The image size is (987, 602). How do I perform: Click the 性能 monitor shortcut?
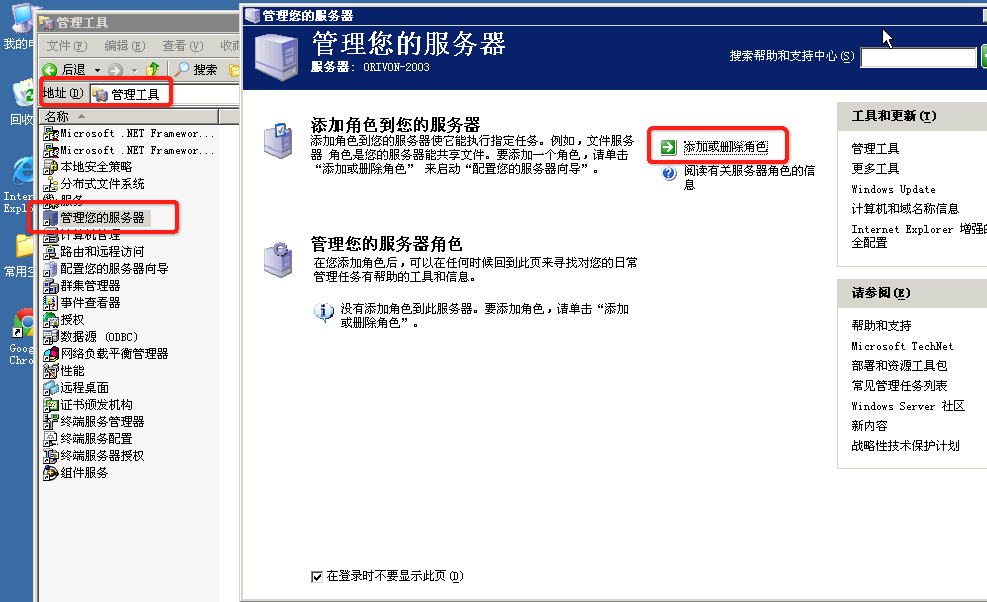(71, 370)
